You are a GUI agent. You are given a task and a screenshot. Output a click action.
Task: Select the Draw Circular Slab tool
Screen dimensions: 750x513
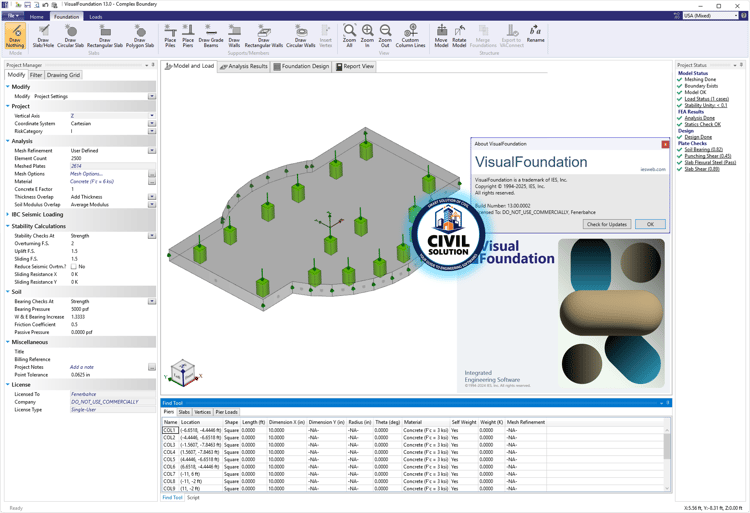pyautogui.click(x=70, y=36)
